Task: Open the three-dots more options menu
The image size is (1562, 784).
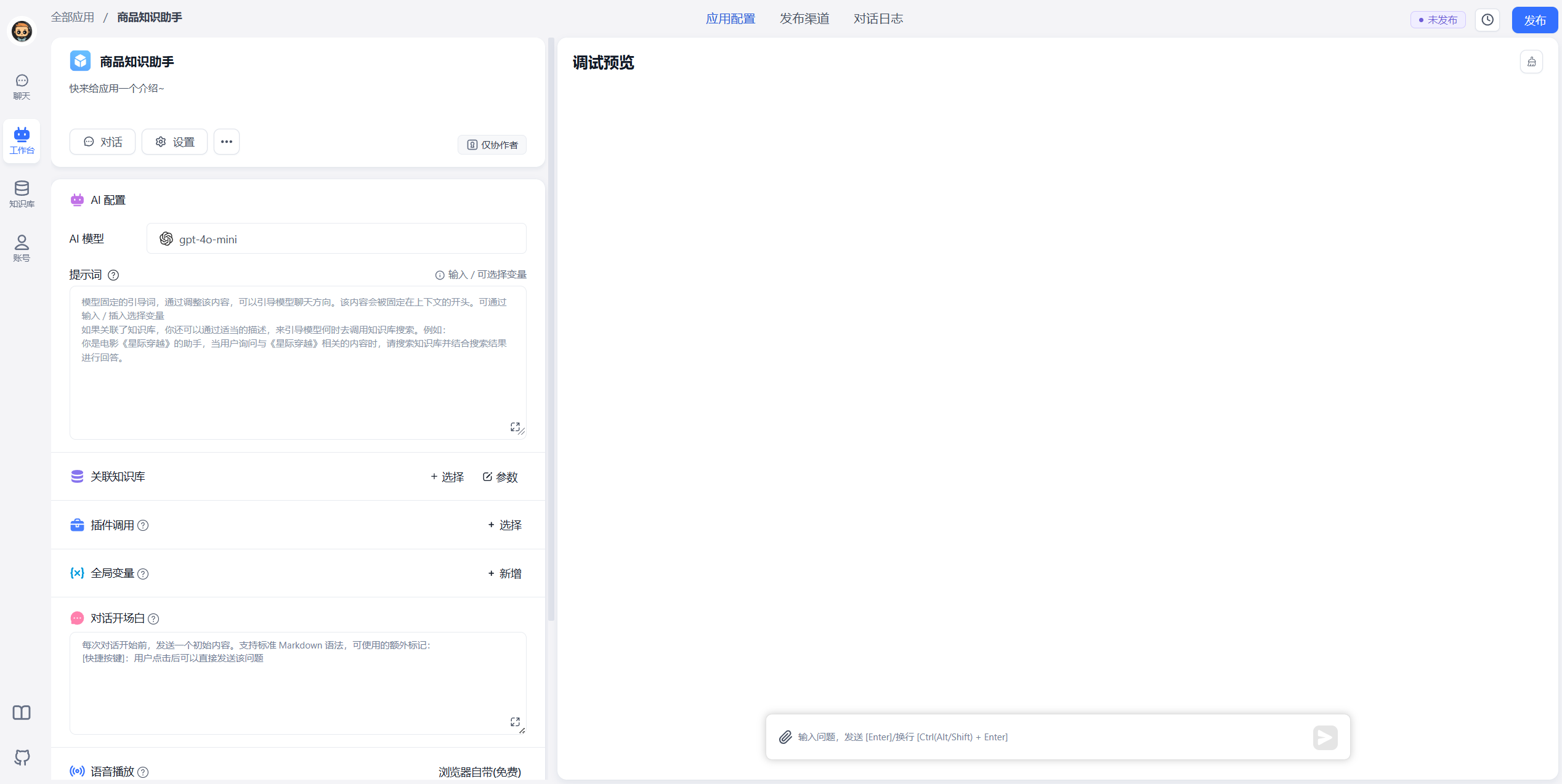Action: pos(227,142)
